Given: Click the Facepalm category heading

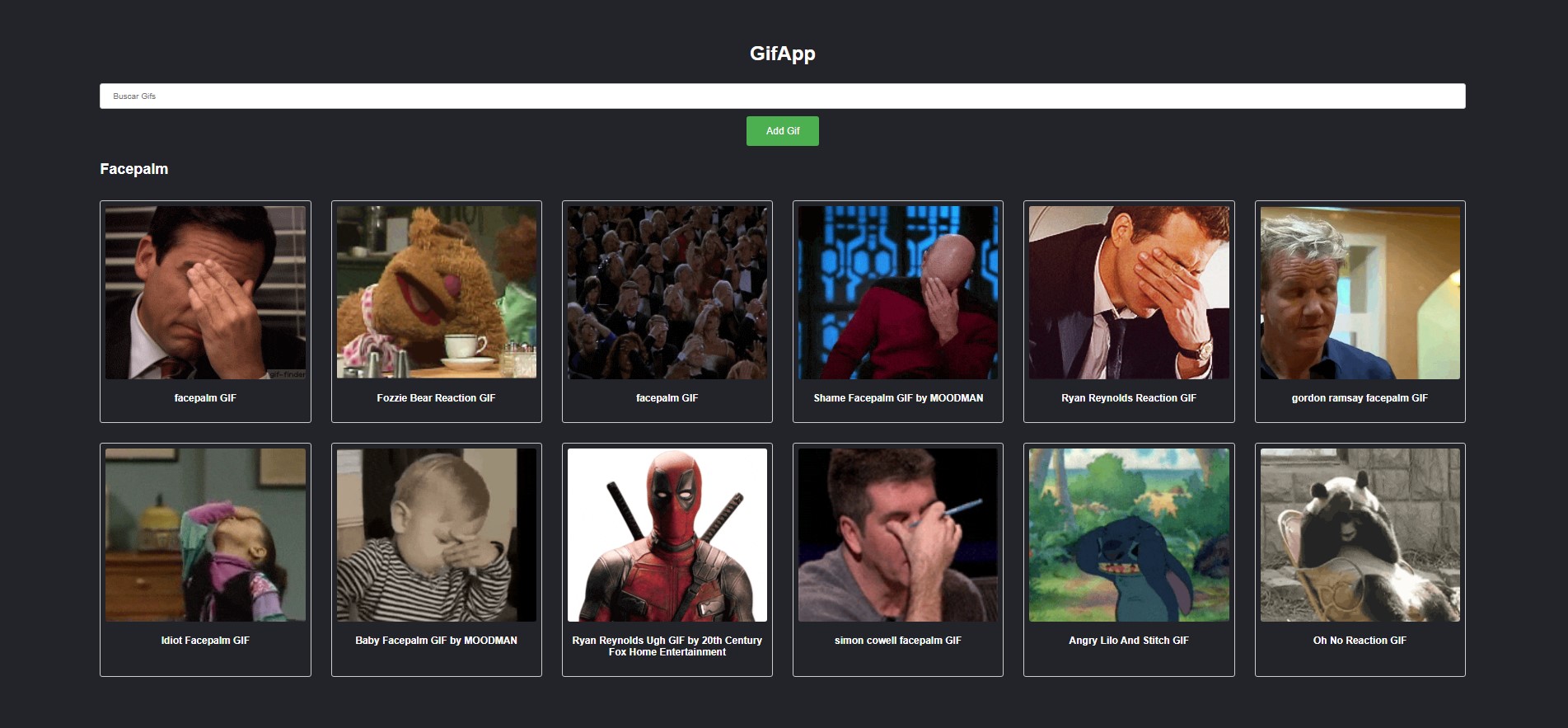Looking at the screenshot, I should (x=134, y=169).
